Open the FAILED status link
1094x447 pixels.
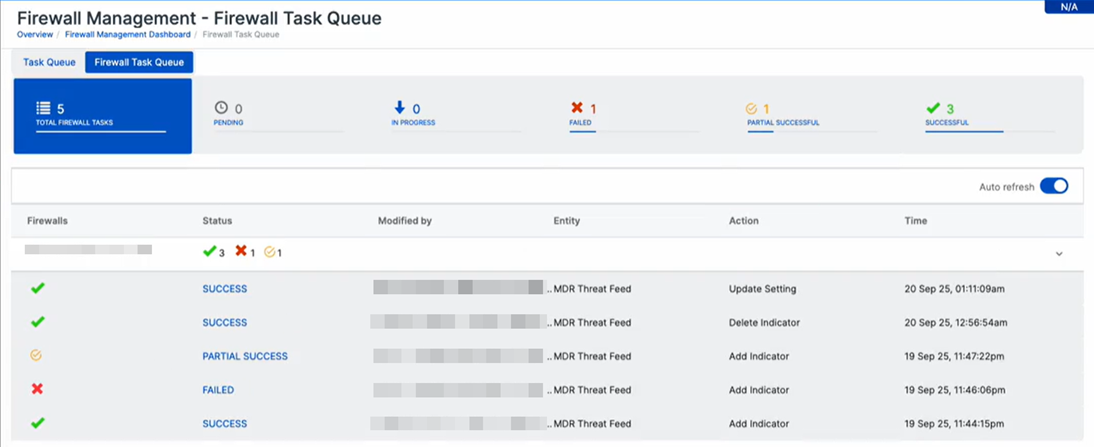point(218,390)
